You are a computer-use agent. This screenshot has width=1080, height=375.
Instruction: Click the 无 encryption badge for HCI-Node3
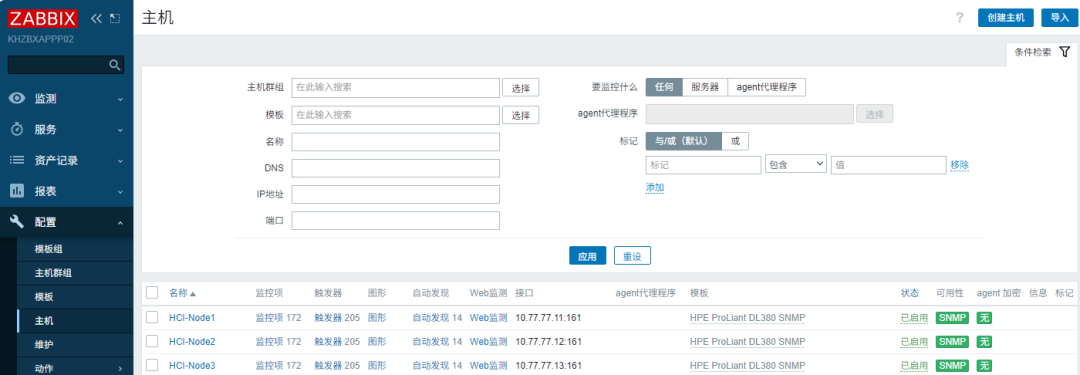[x=984, y=365]
